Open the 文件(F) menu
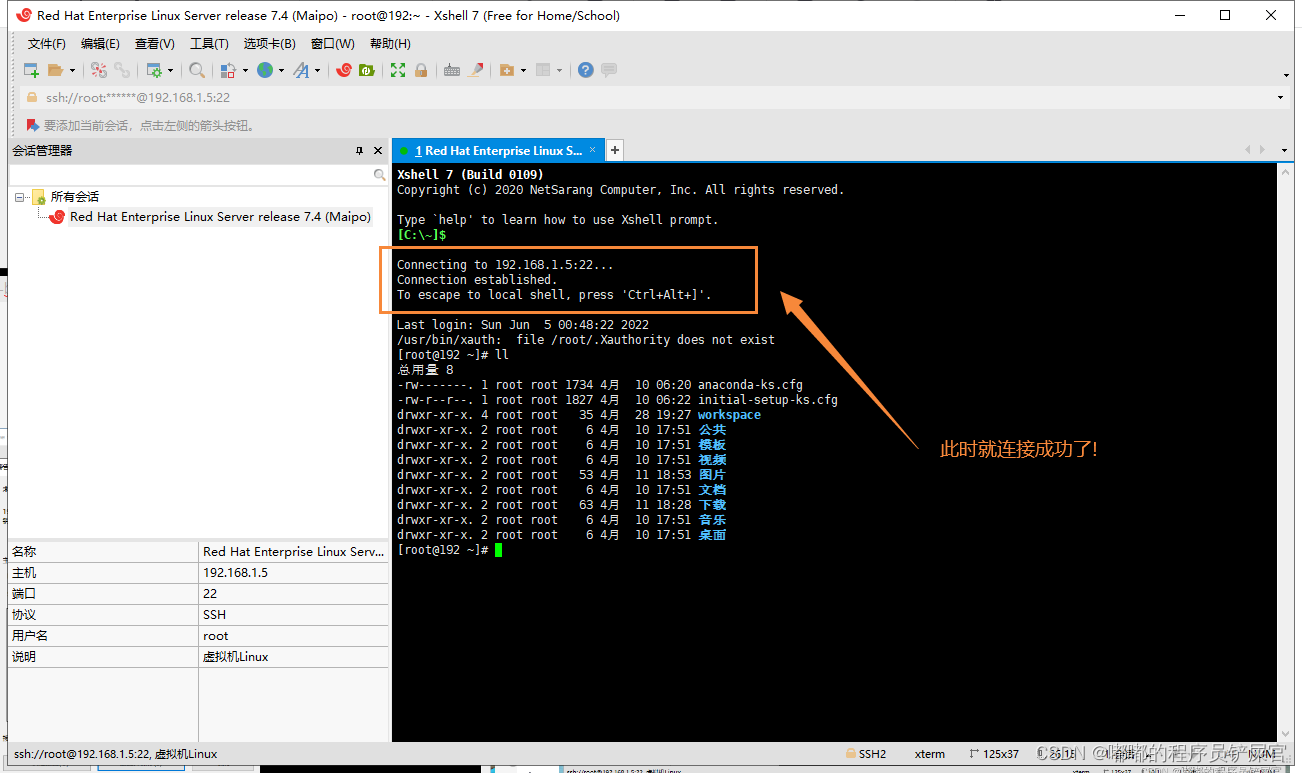 pyautogui.click(x=47, y=44)
